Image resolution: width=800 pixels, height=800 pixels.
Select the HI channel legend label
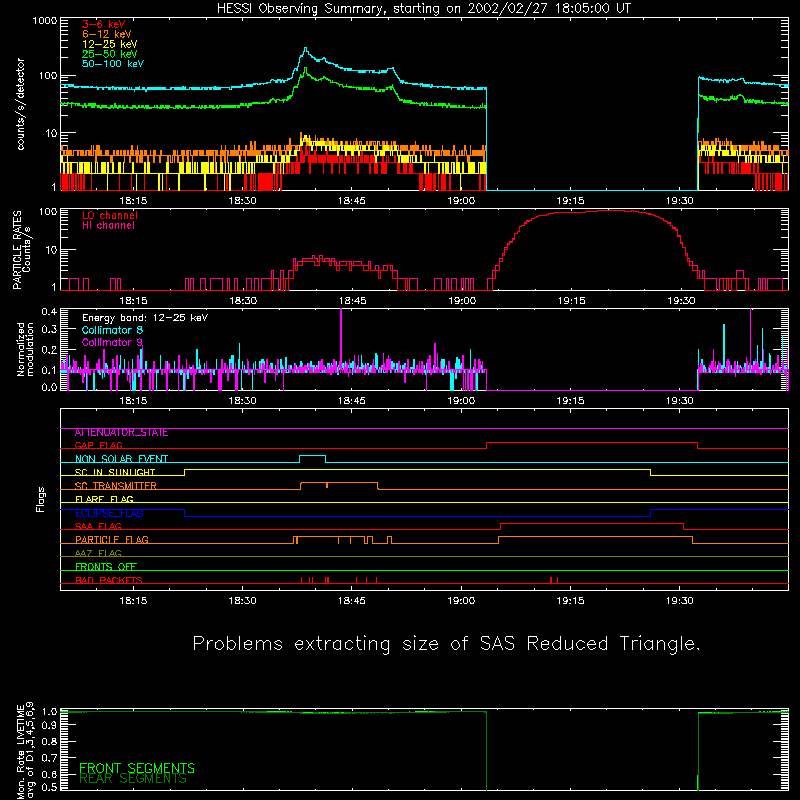point(108,226)
